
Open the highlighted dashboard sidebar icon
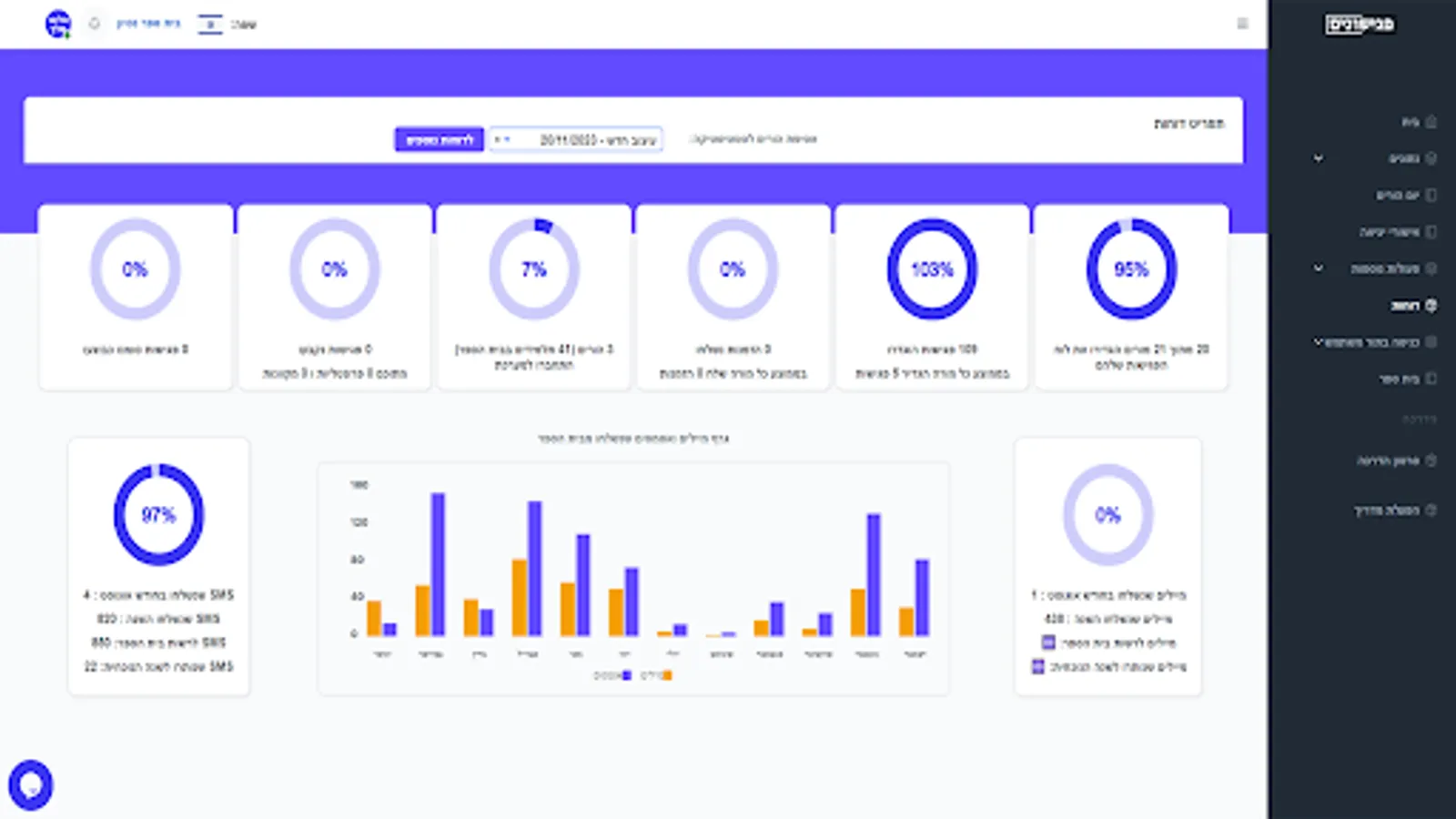(x=1431, y=306)
